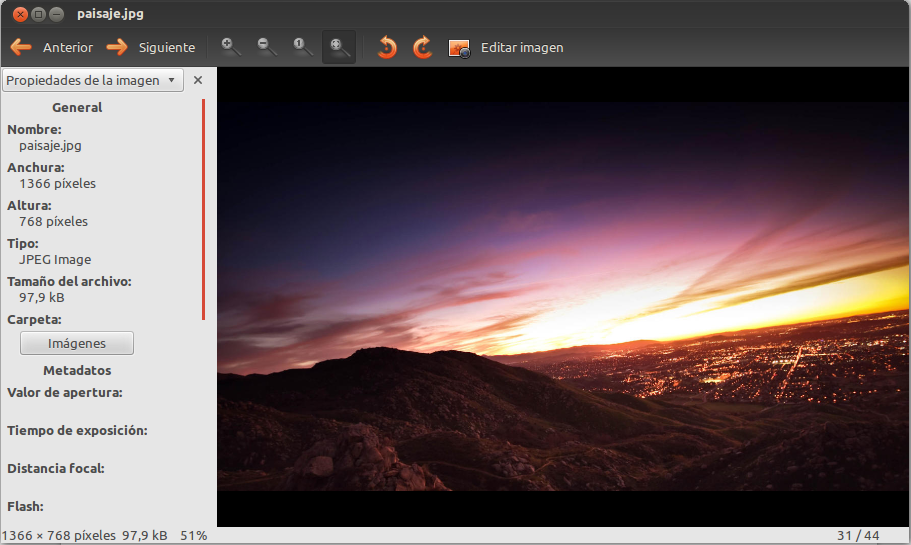Click the Valor de apertura label
The height and width of the screenshot is (545, 911).
coord(64,393)
